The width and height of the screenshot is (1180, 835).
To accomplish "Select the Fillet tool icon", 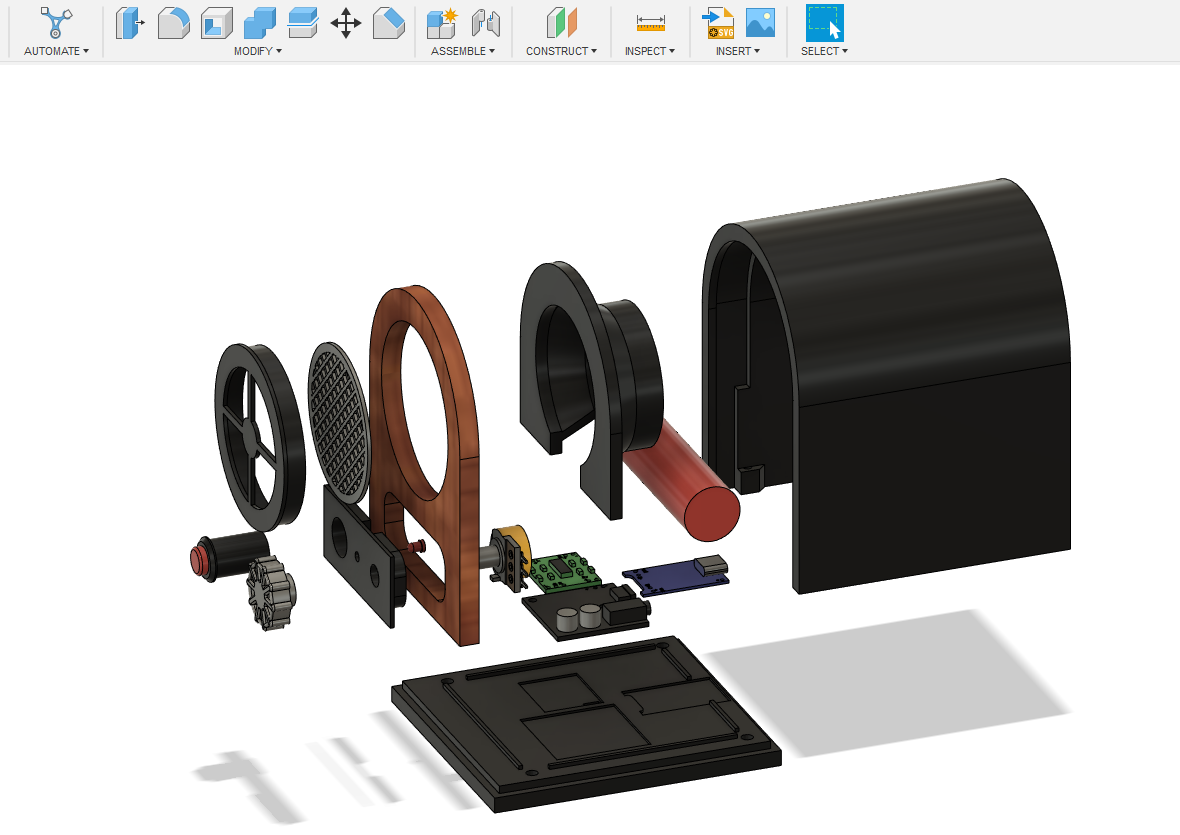I will [173, 23].
